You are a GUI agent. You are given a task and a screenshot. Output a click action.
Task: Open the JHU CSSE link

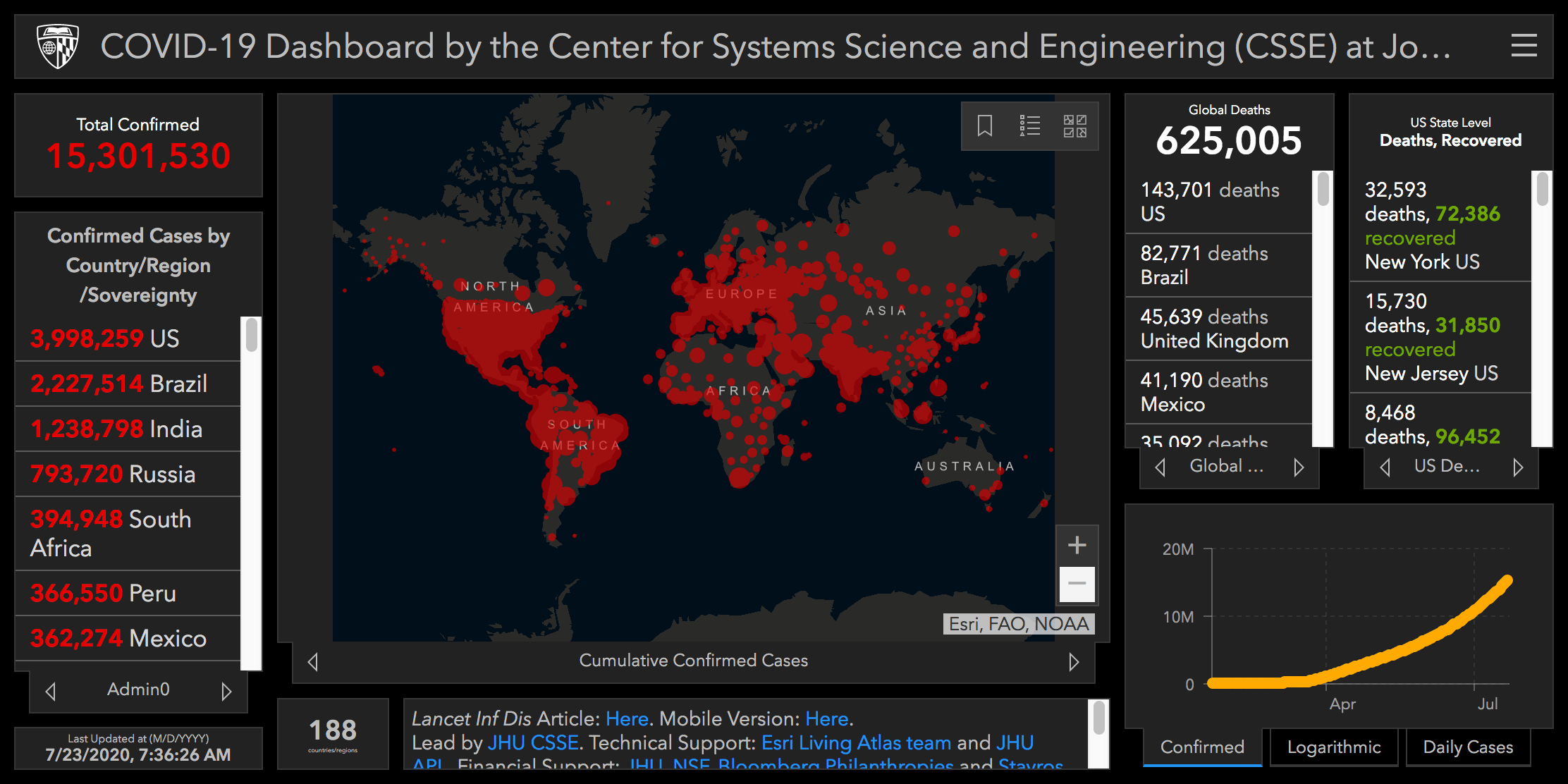533,743
